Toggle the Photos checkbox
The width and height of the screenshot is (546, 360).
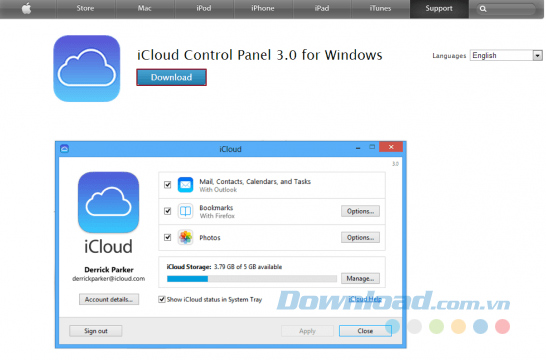167,237
